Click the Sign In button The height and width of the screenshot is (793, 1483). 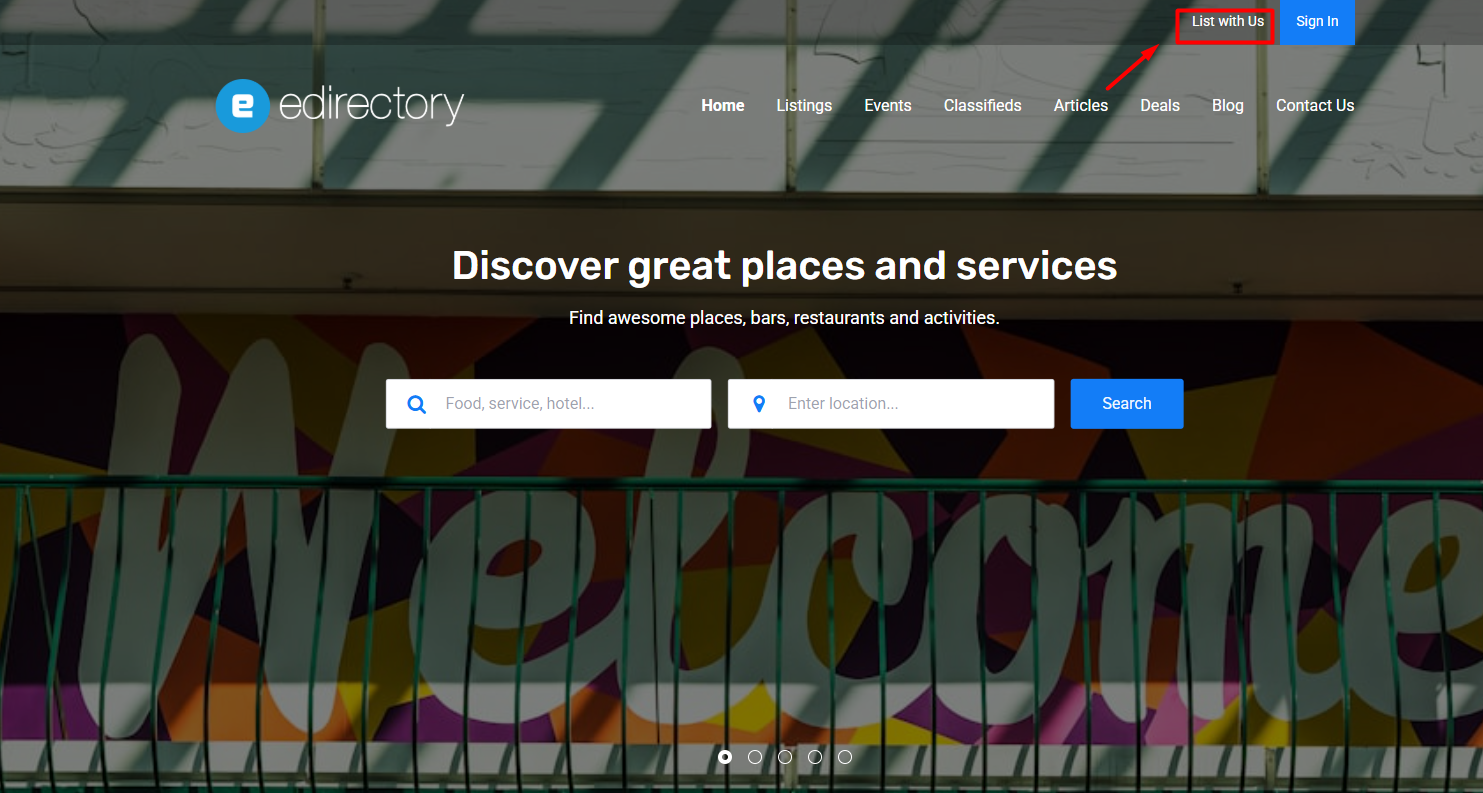(x=1317, y=22)
